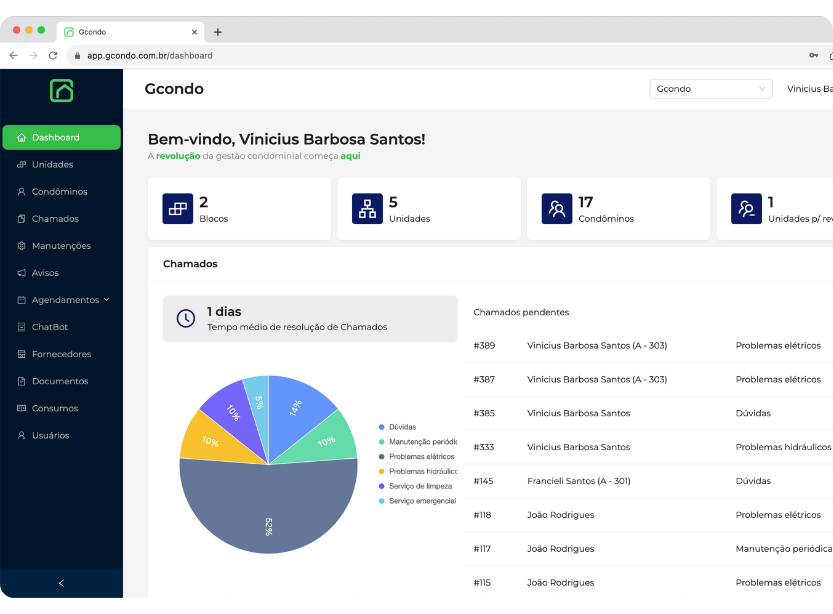
Task: Click the Gcondo logo icon in sidebar
Action: tap(61, 90)
